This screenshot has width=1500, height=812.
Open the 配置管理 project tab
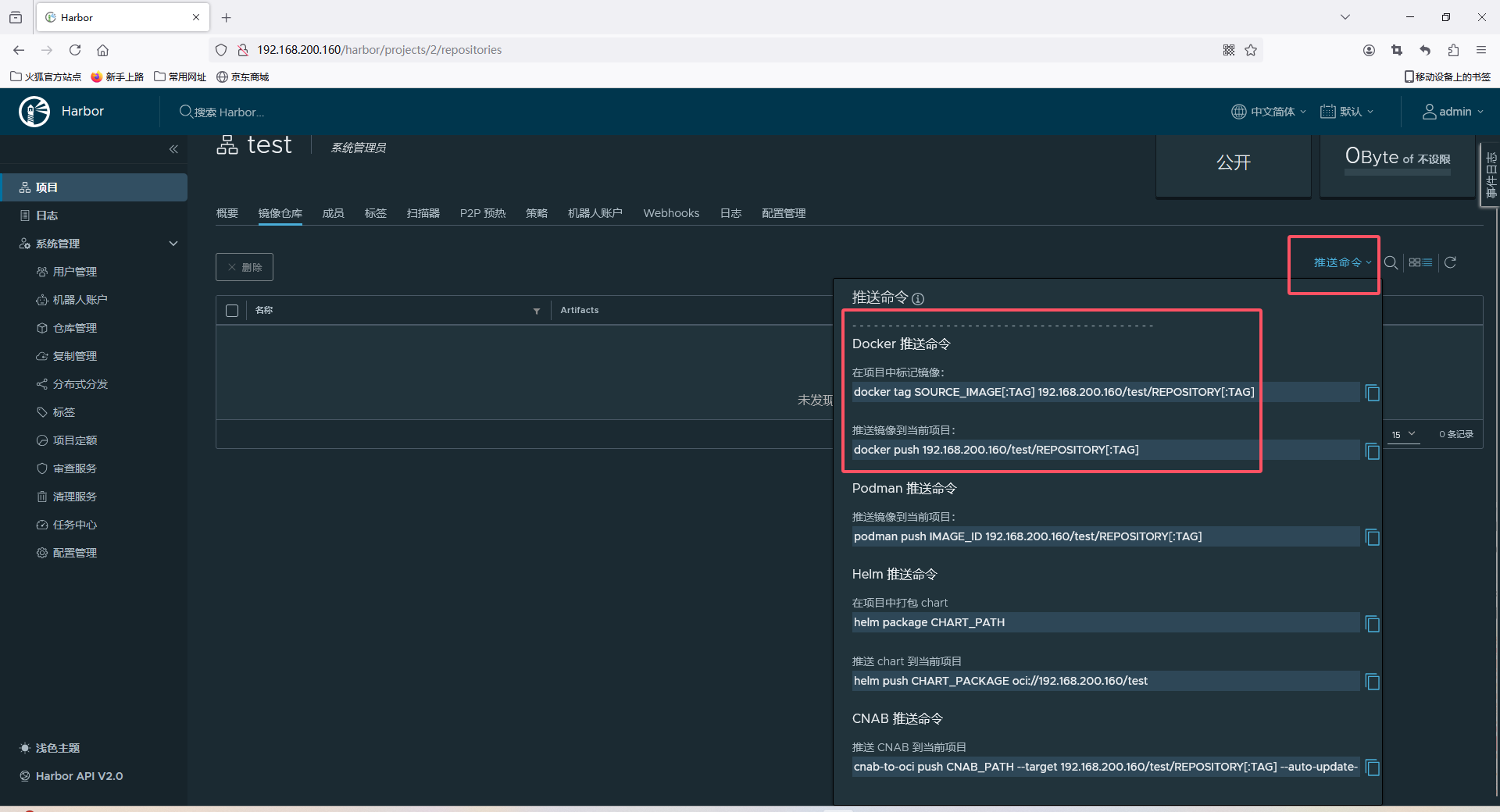(784, 213)
